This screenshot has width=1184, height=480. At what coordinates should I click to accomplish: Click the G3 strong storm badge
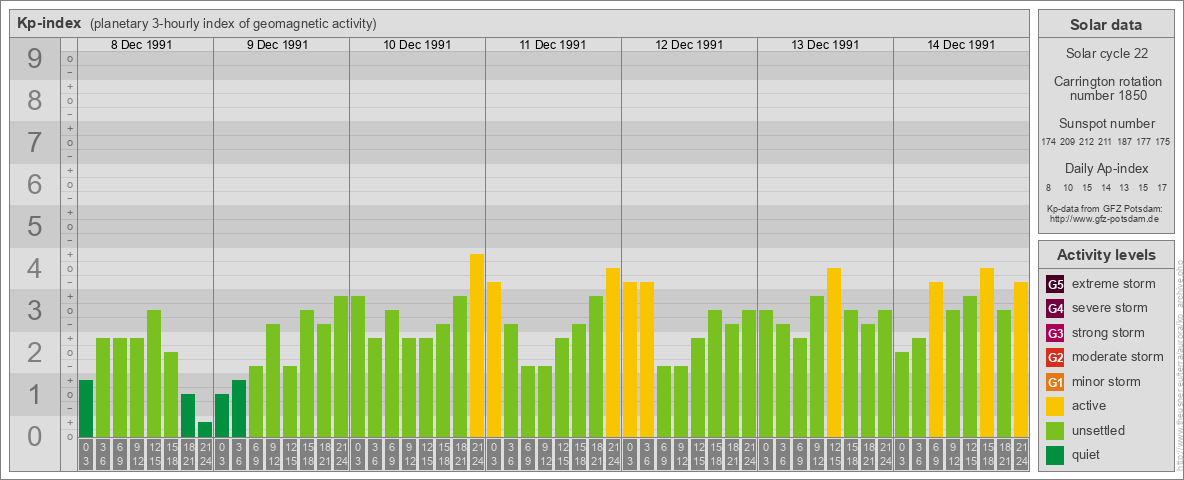tap(1055, 333)
